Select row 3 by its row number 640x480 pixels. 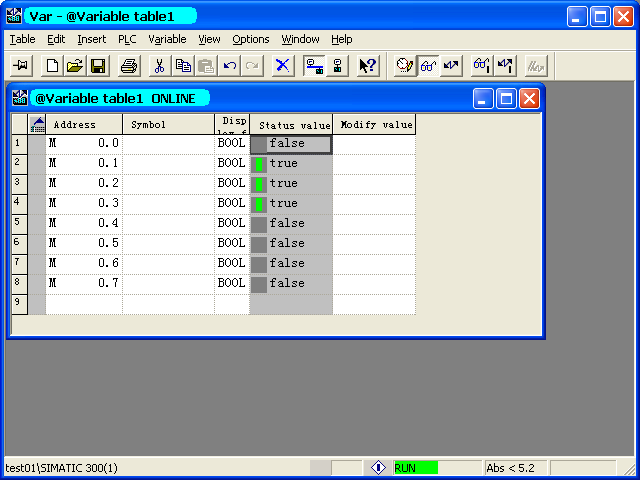pyautogui.click(x=18, y=184)
